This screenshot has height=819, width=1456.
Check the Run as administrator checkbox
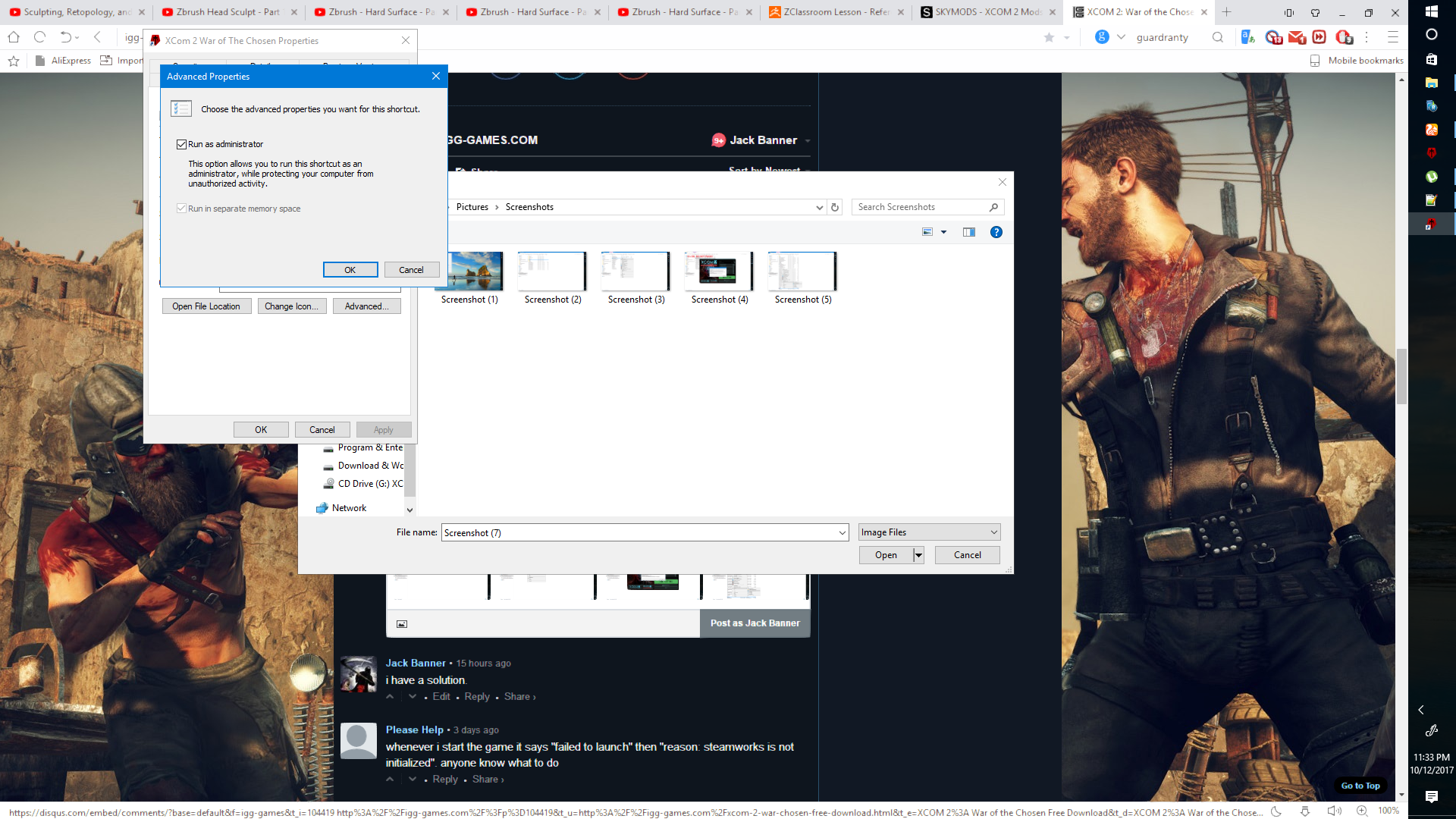[181, 144]
